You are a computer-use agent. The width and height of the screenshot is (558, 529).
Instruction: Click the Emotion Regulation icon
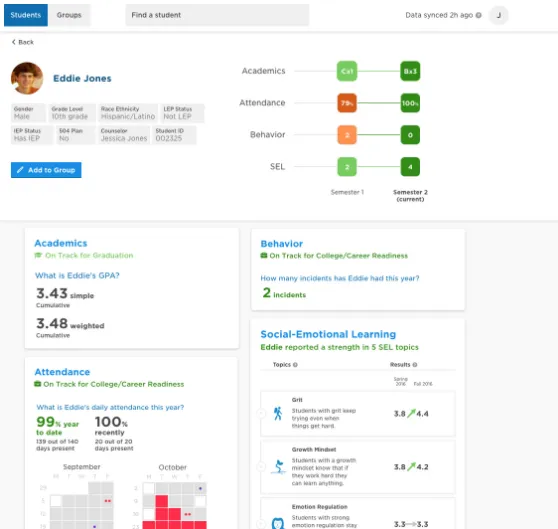[x=278, y=523]
